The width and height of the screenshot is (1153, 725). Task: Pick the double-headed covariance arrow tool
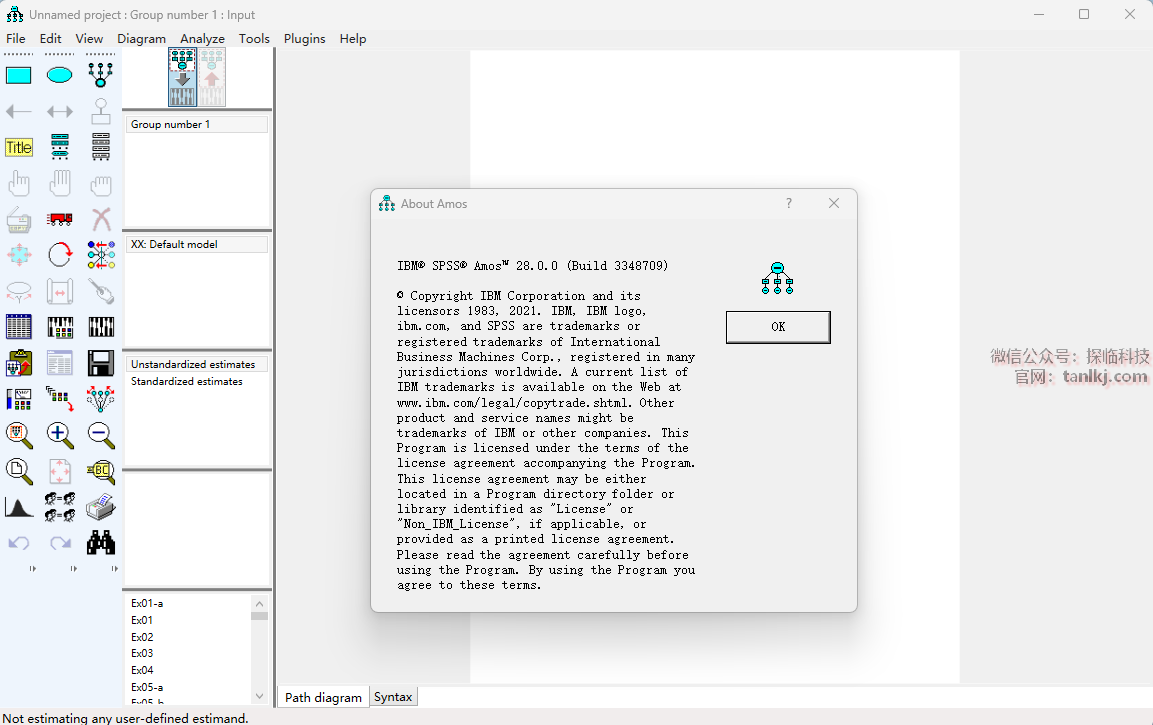click(x=60, y=112)
